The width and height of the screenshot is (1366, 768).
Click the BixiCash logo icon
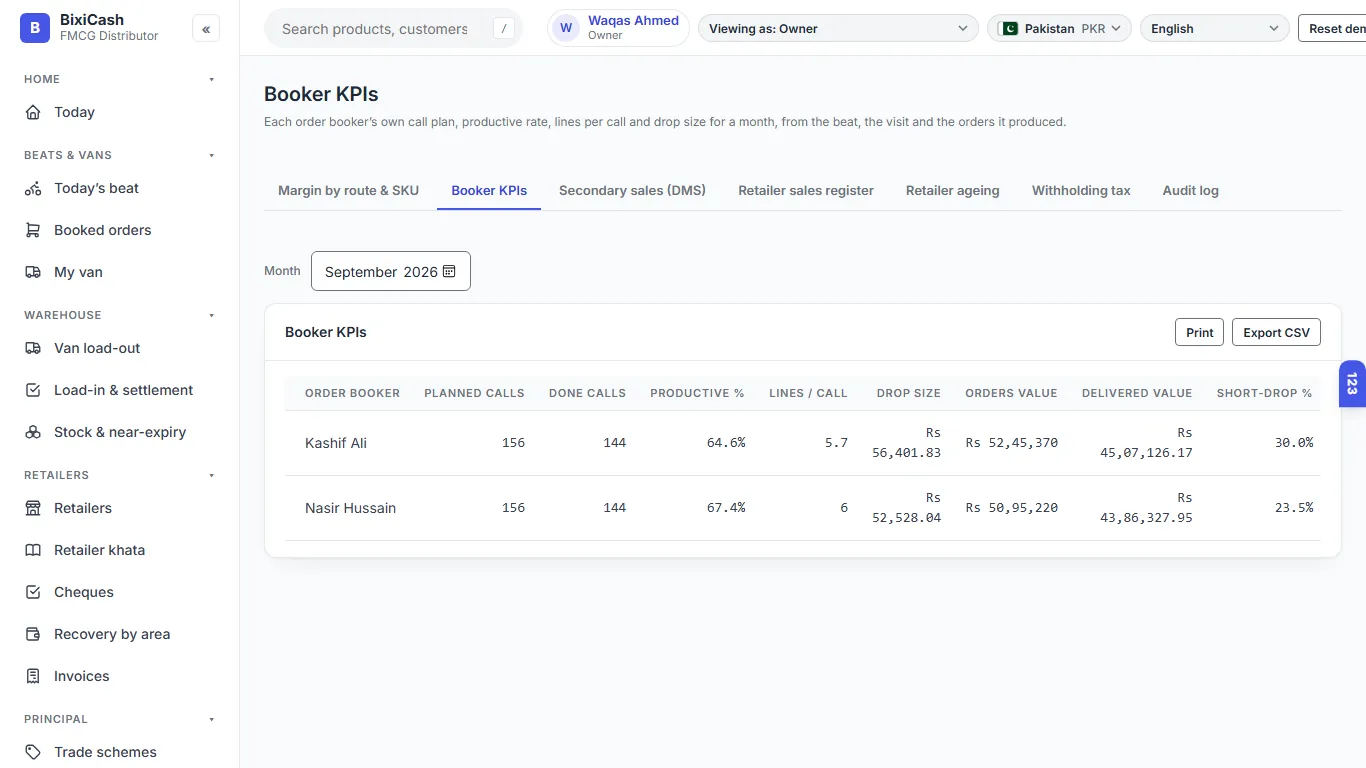pyautogui.click(x=35, y=28)
